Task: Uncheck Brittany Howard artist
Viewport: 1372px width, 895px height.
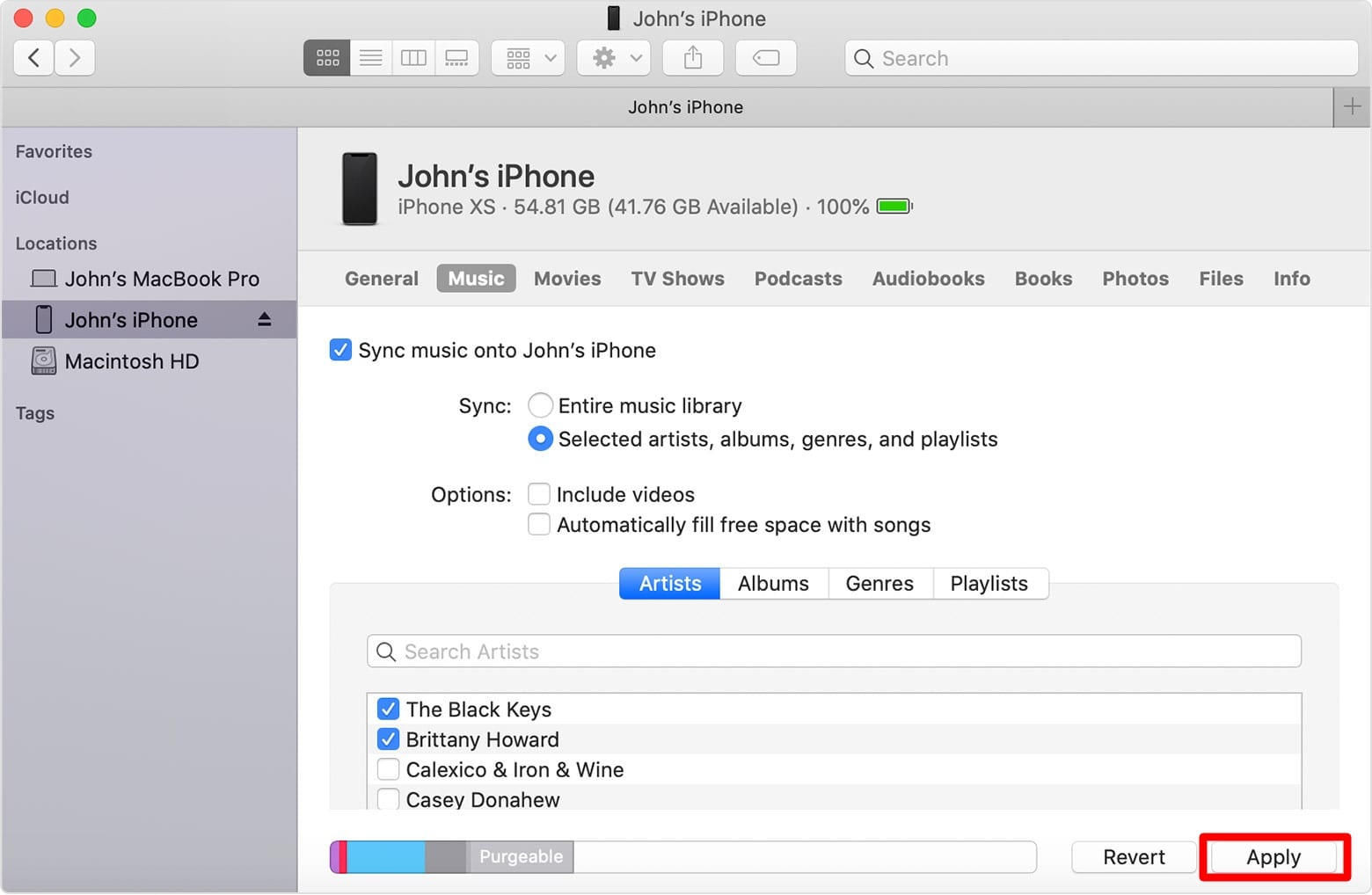Action: pyautogui.click(x=388, y=739)
